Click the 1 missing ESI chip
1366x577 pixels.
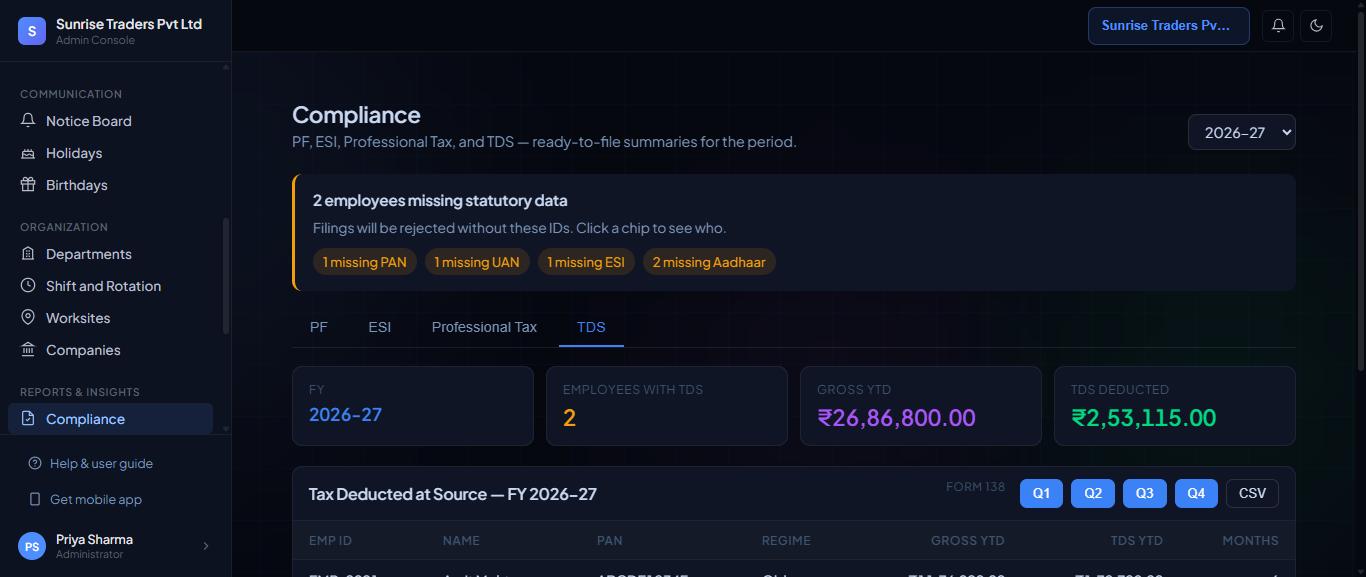586,262
